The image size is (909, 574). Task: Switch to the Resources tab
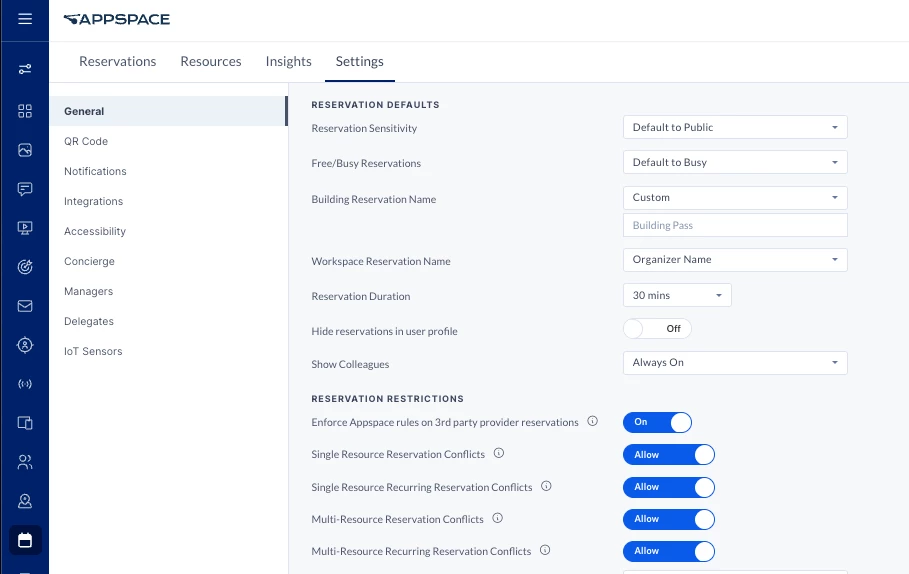pyautogui.click(x=211, y=61)
